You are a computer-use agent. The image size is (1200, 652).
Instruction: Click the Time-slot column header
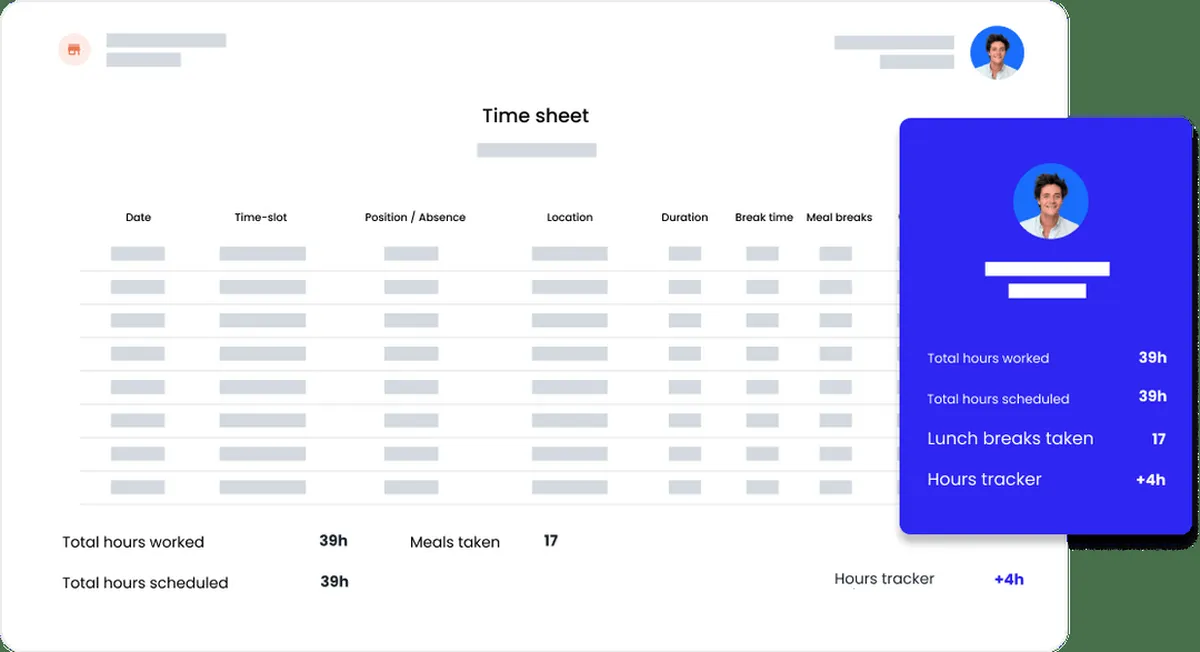(261, 217)
